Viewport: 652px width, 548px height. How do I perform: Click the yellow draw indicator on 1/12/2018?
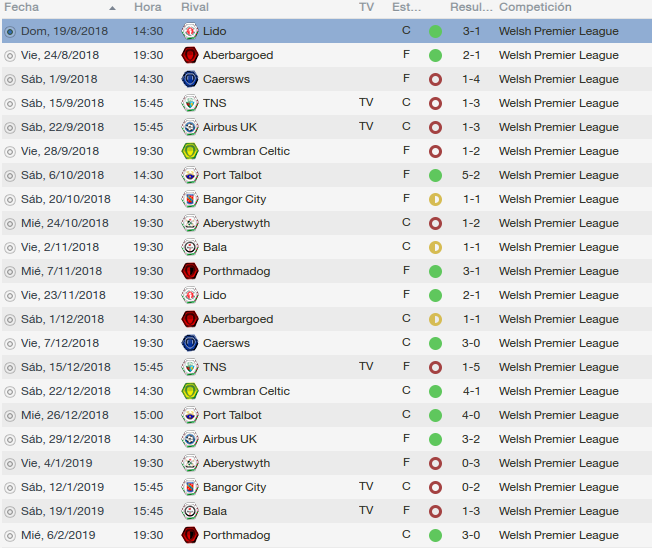pos(435,319)
